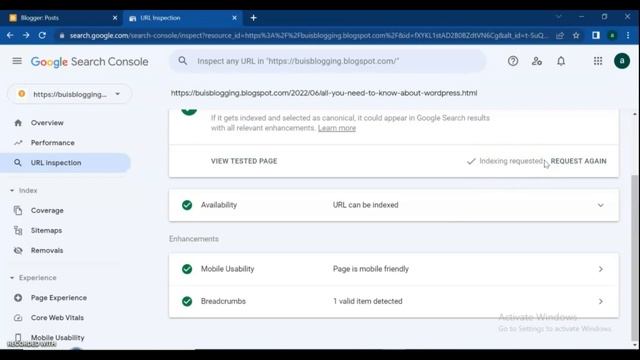The width and height of the screenshot is (640, 360).
Task: Toggle the browser side panel icon
Action: (596, 36)
